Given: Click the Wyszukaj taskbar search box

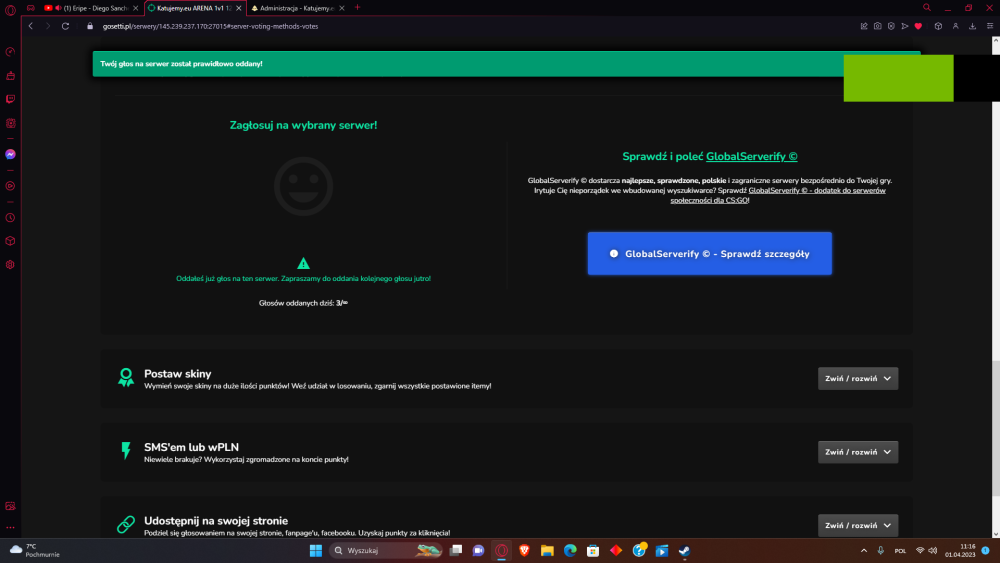Looking at the screenshot, I should click(x=386, y=550).
